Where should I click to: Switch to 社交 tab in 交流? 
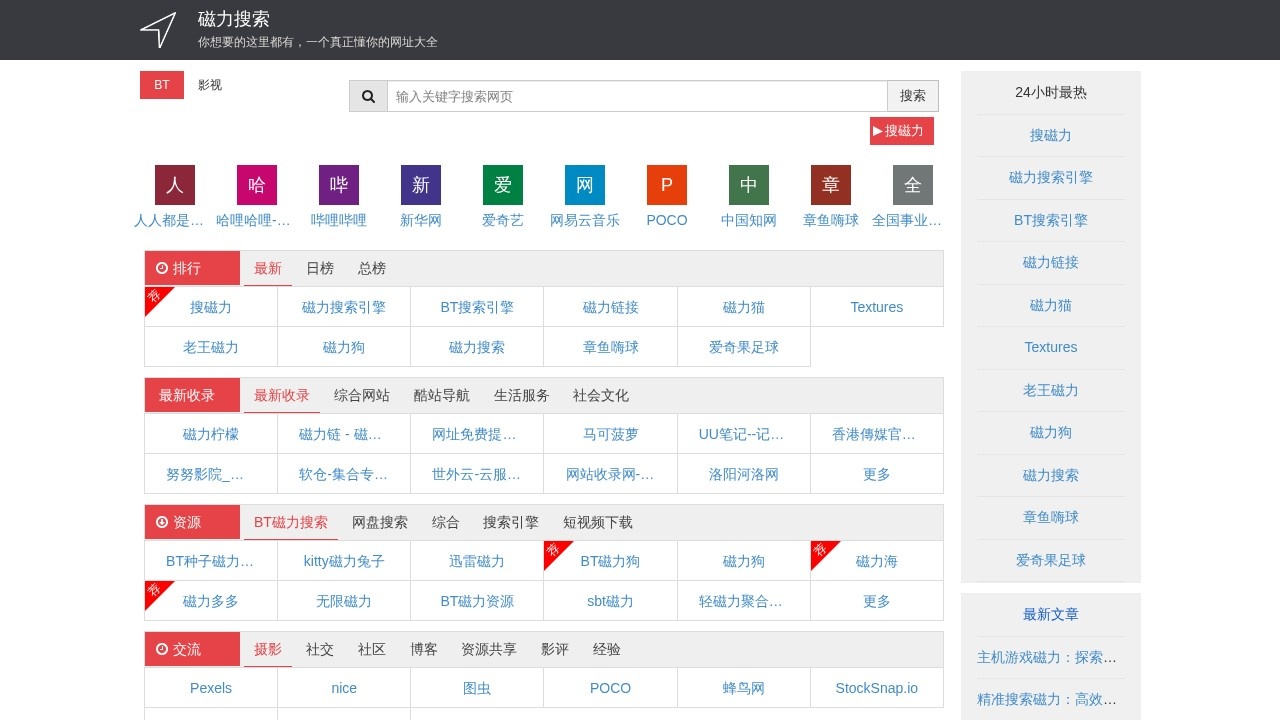click(x=320, y=649)
